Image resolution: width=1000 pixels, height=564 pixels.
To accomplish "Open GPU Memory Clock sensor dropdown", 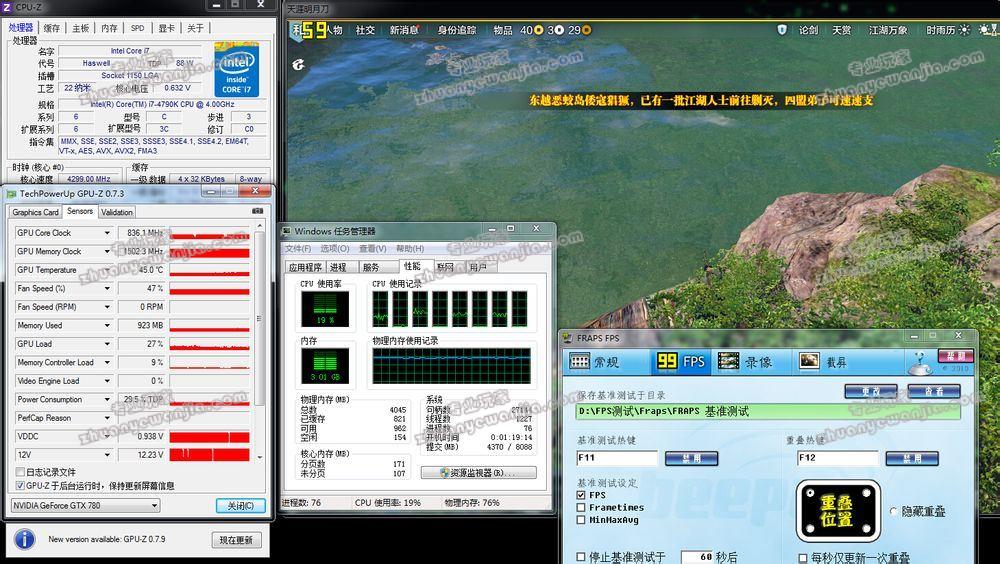I will (107, 251).
